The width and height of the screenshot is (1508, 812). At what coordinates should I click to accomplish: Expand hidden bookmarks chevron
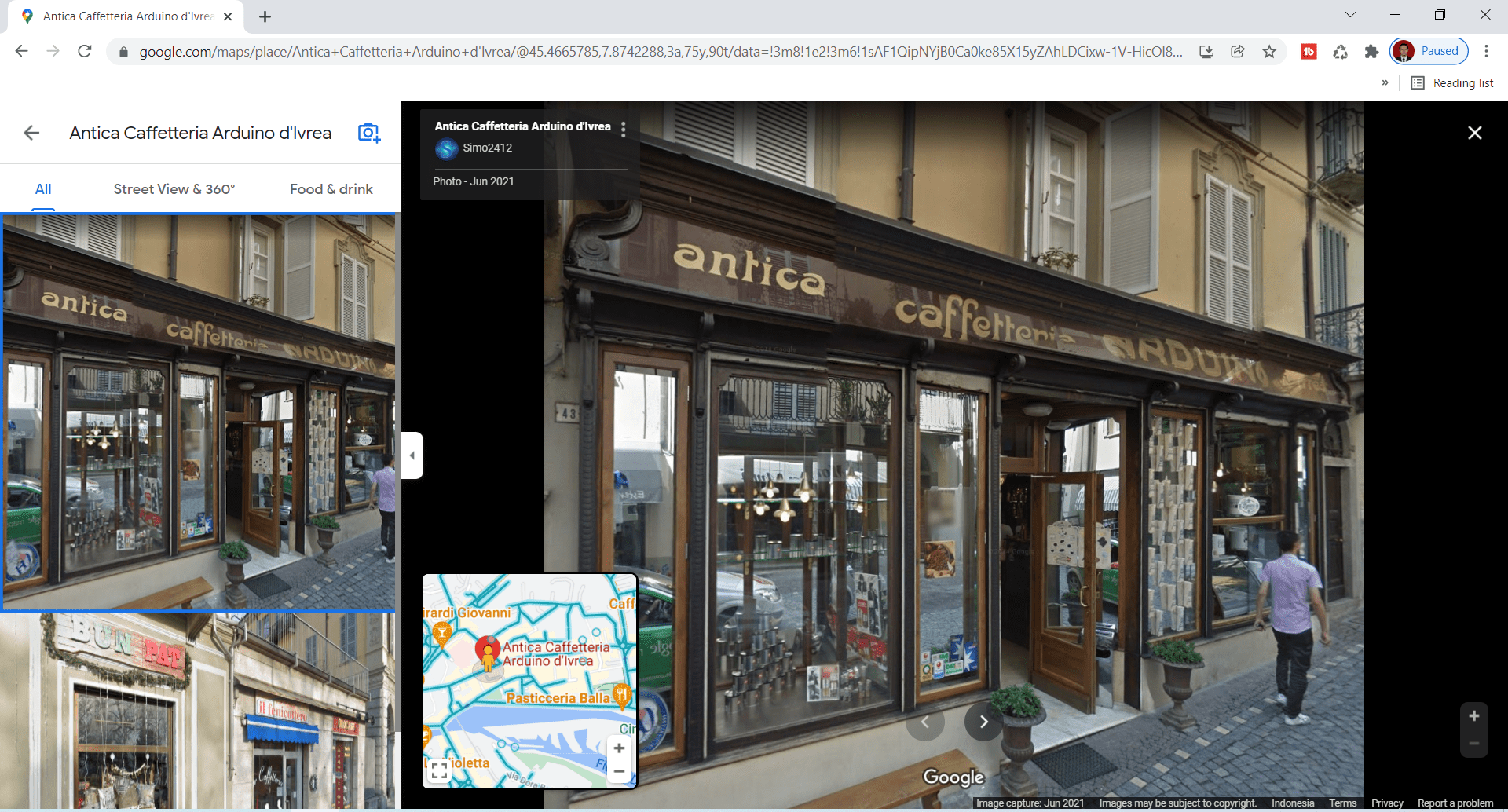point(1385,82)
